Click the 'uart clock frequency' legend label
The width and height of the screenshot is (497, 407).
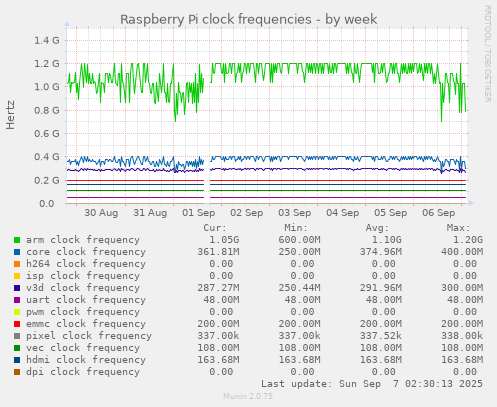tap(86, 300)
